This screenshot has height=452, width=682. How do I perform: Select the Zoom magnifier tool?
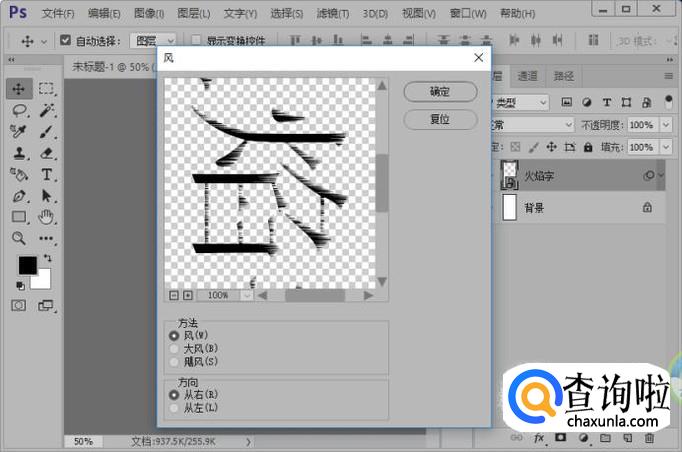(x=19, y=238)
